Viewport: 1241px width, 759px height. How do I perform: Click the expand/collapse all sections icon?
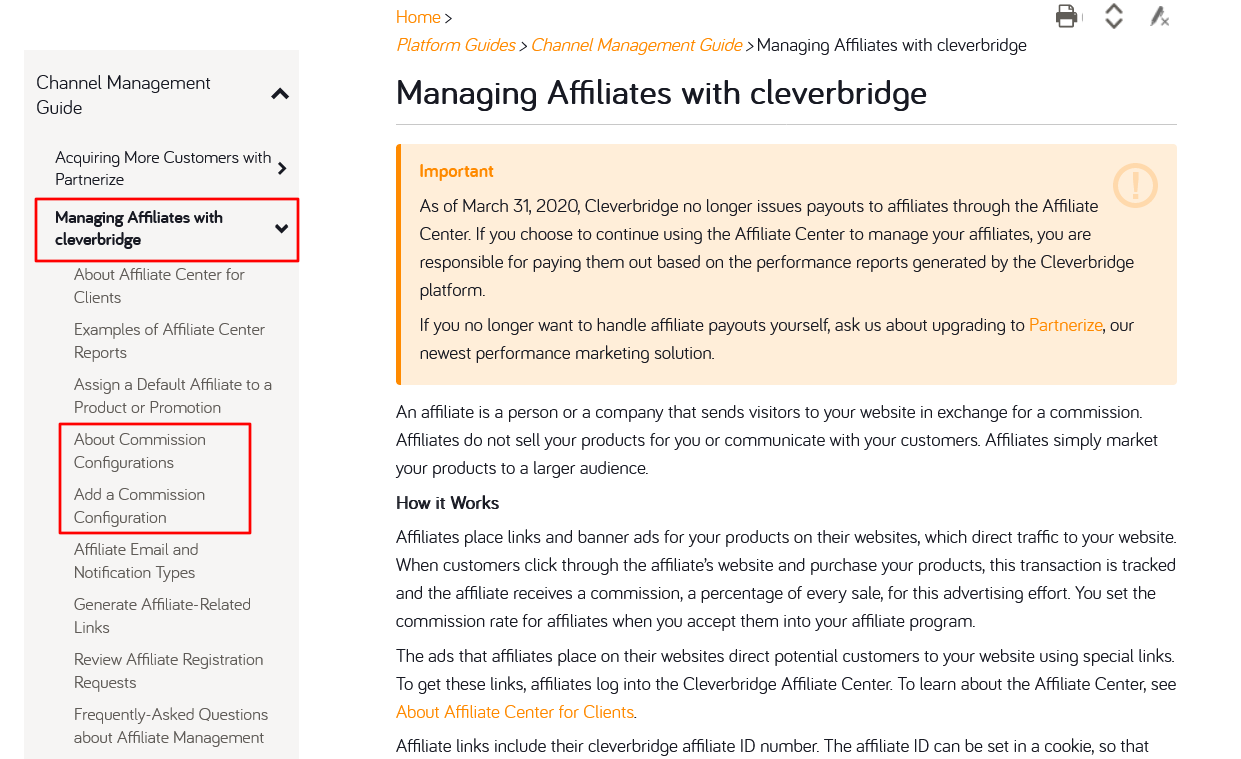pos(1113,16)
